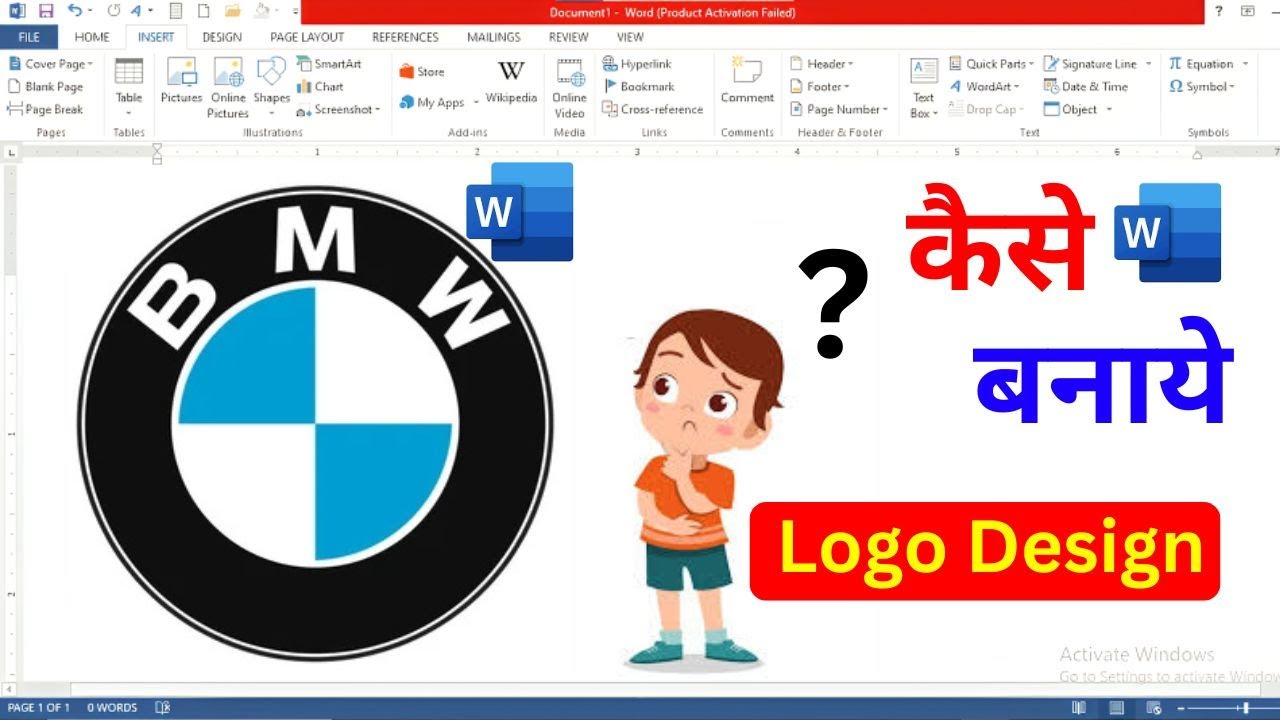Switch to the PAGE LAYOUT tab

[x=307, y=37]
